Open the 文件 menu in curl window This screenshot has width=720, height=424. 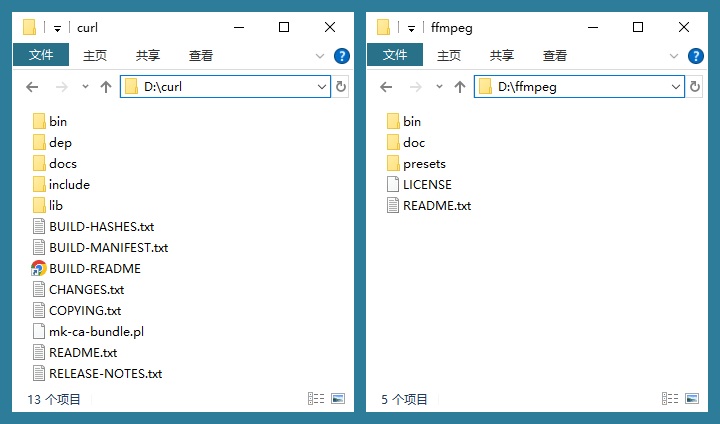click(41, 55)
